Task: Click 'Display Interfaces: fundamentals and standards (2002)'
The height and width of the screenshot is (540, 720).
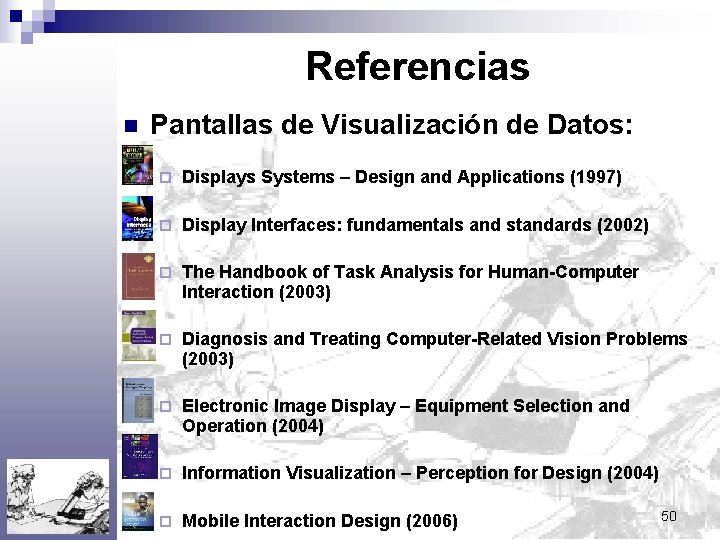Action: tap(415, 225)
